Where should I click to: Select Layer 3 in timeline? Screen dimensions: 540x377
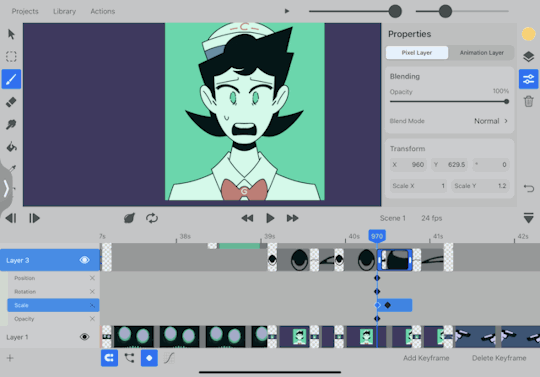[x=50, y=260]
